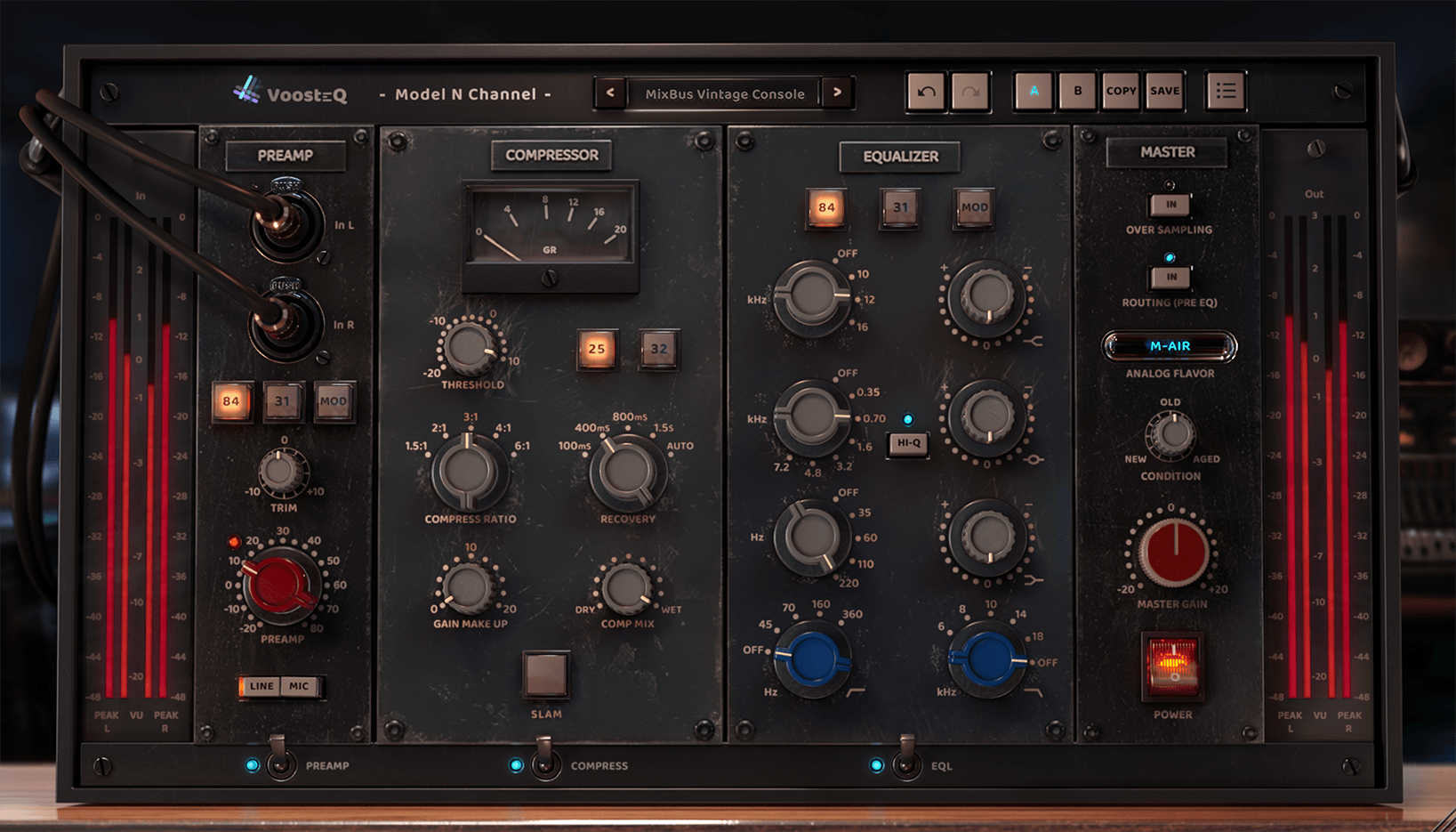Open the next preset with the right arrow

click(x=837, y=93)
